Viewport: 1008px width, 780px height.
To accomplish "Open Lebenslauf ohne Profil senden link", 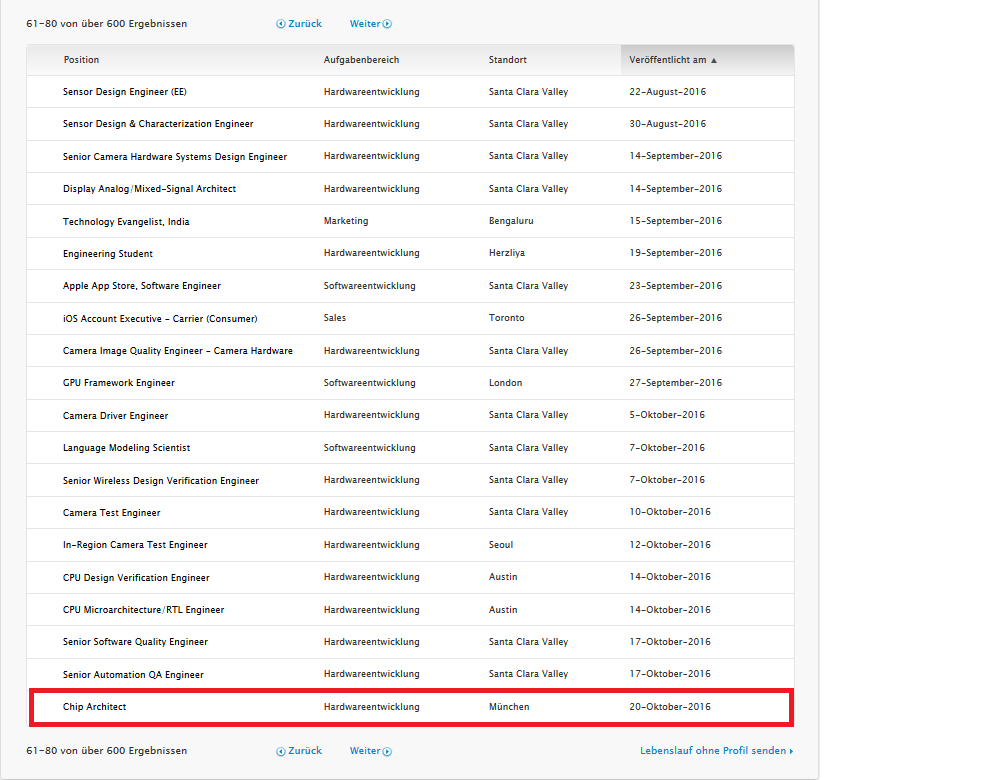I will 716,751.
